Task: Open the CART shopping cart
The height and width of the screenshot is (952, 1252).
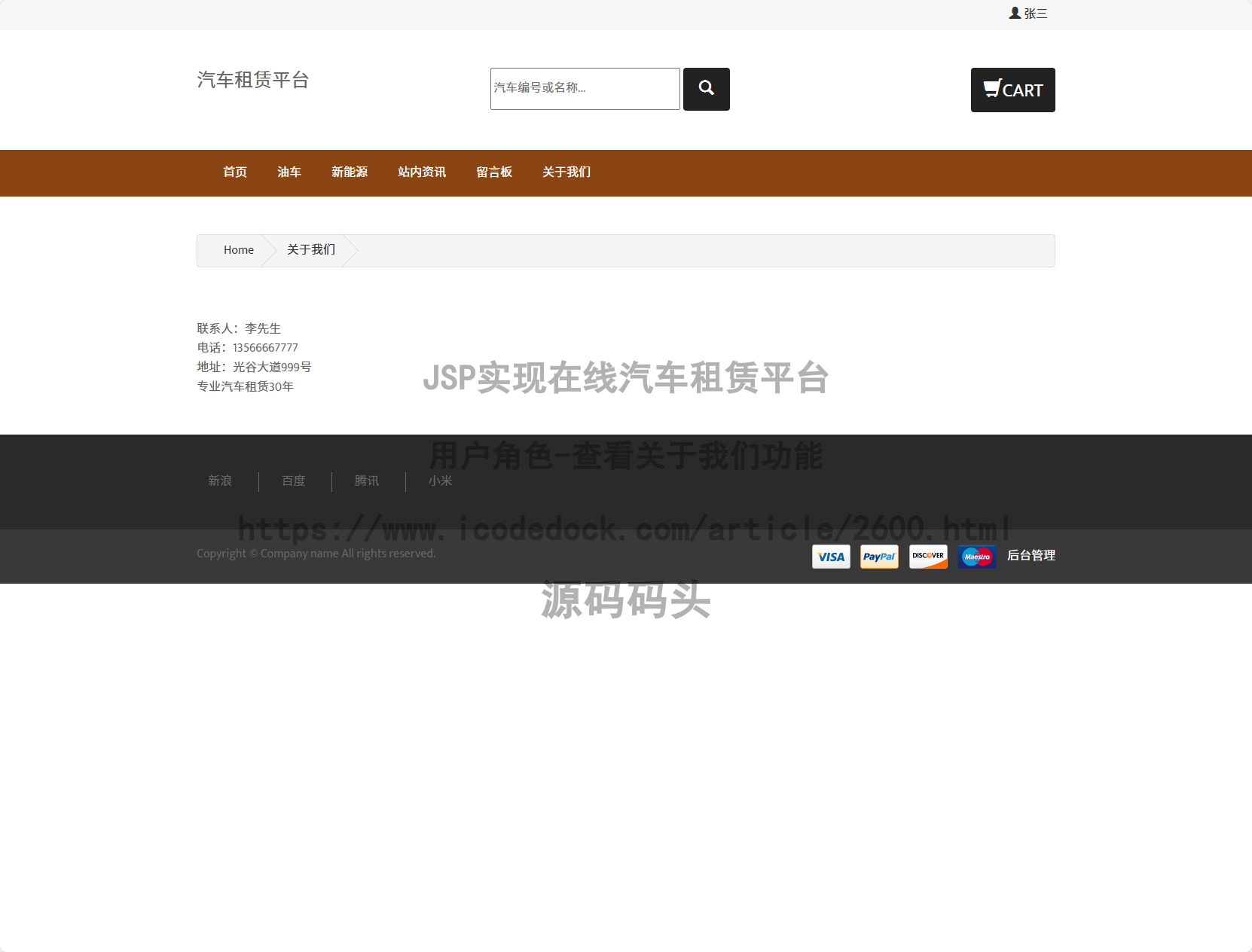Action: 1012,90
